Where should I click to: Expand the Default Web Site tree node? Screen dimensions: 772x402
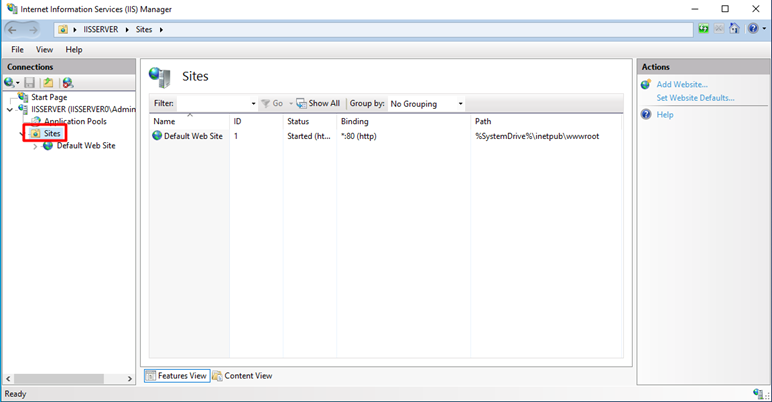pos(35,146)
